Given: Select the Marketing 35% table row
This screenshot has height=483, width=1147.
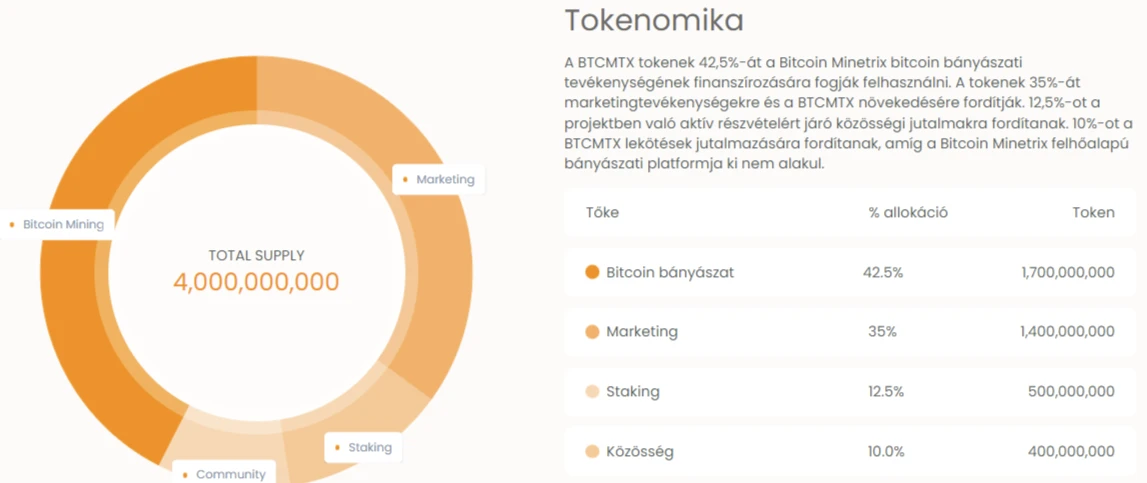Looking at the screenshot, I should (850, 332).
